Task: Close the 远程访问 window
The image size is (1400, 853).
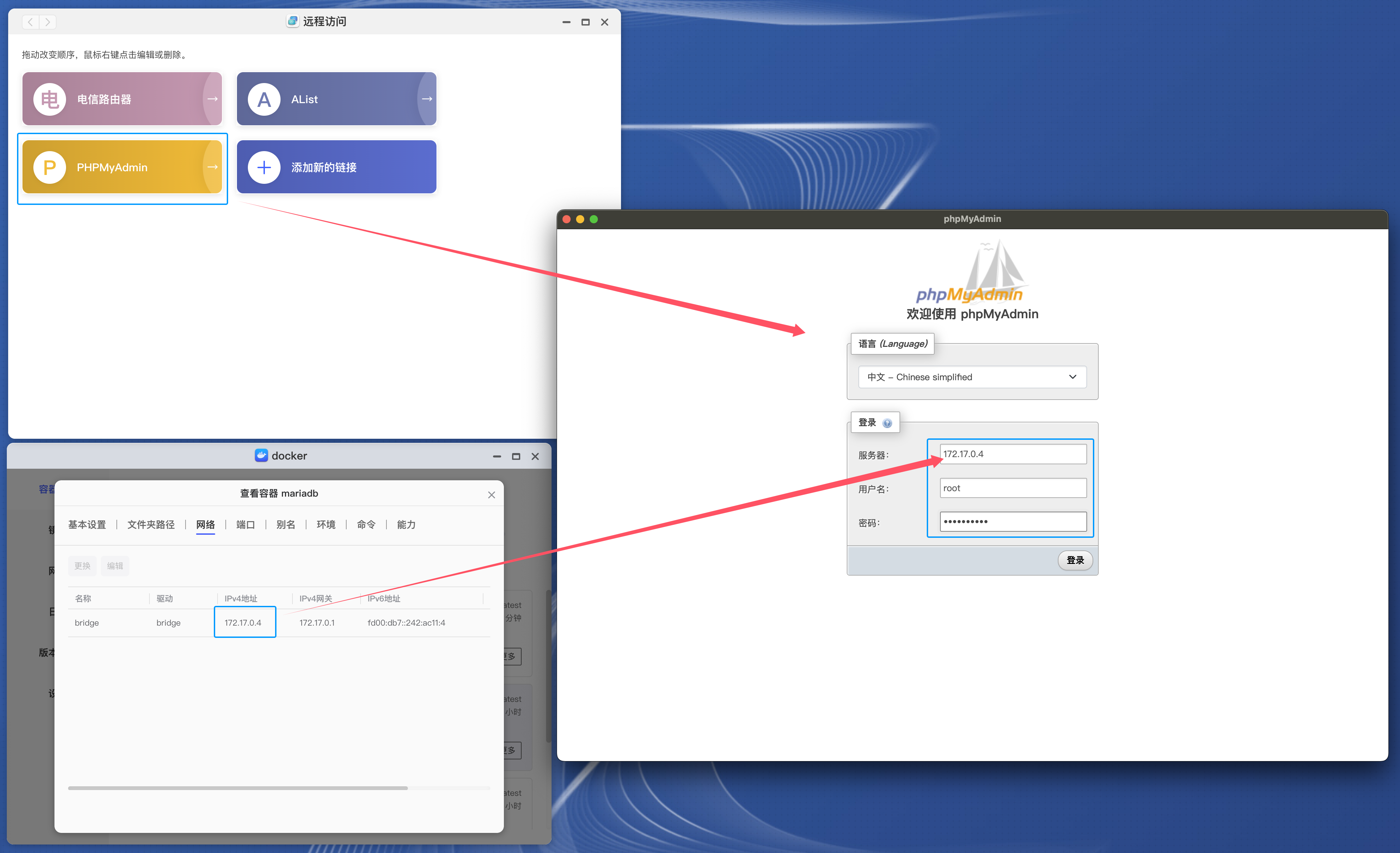Action: pos(605,22)
